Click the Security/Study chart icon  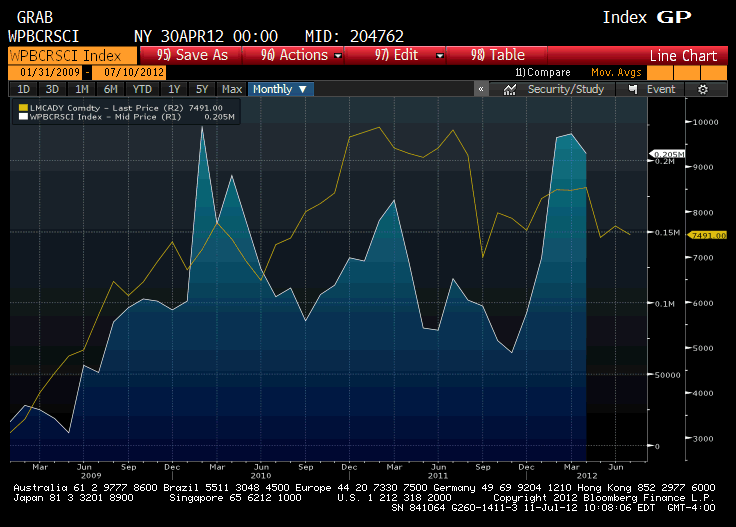click(509, 89)
